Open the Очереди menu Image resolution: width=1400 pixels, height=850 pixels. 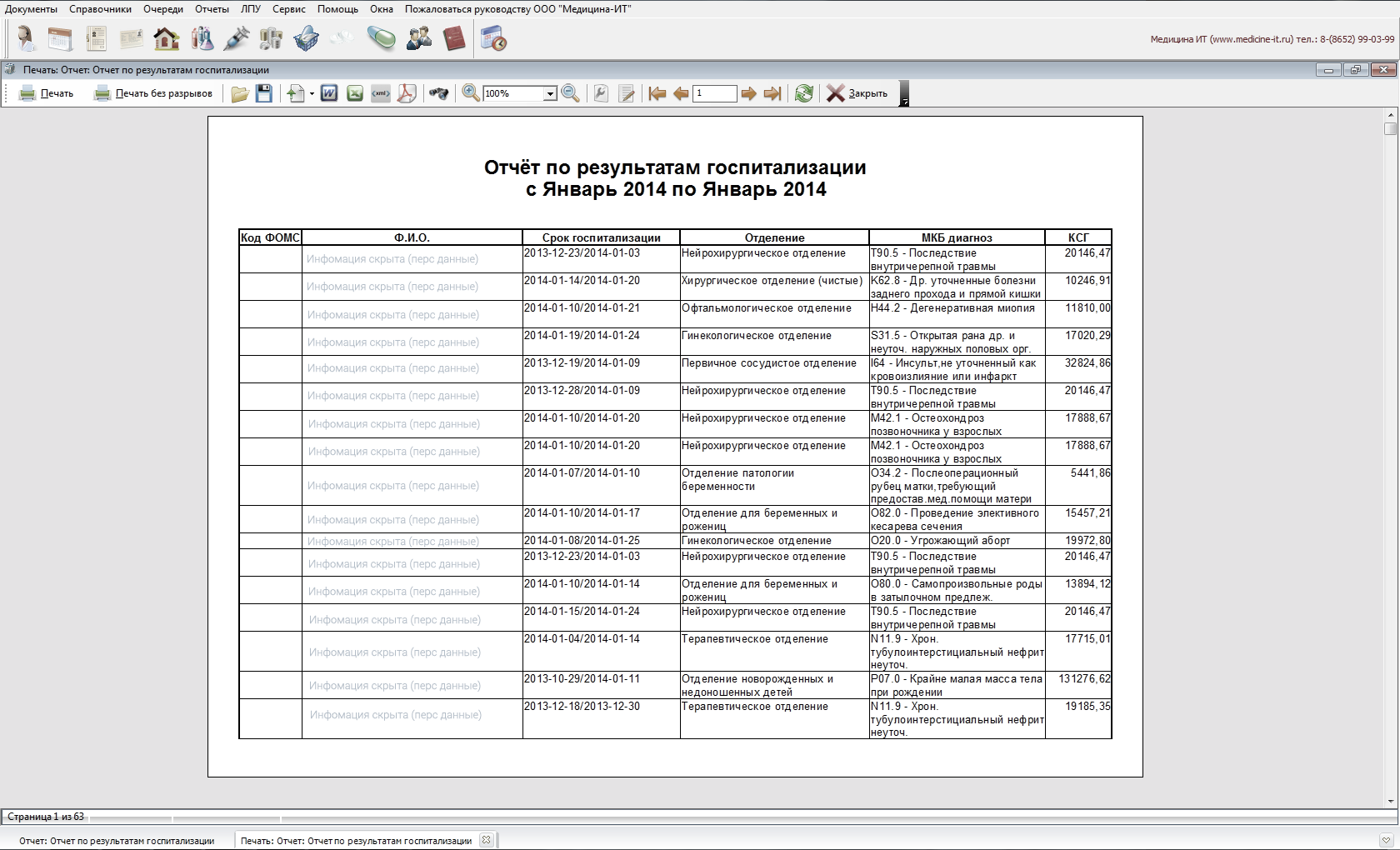(x=163, y=9)
